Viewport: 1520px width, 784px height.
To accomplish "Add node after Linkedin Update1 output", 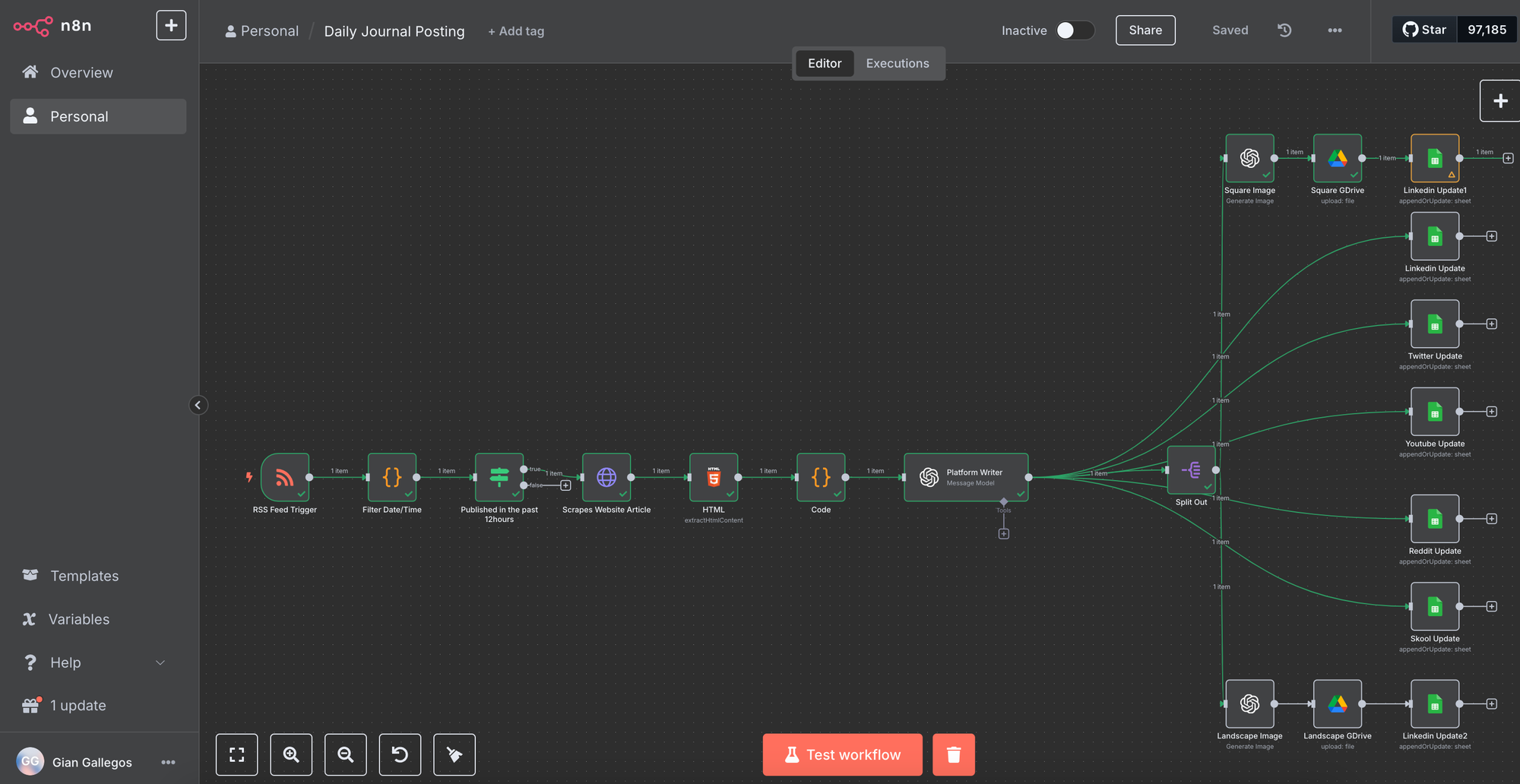I will click(x=1509, y=158).
